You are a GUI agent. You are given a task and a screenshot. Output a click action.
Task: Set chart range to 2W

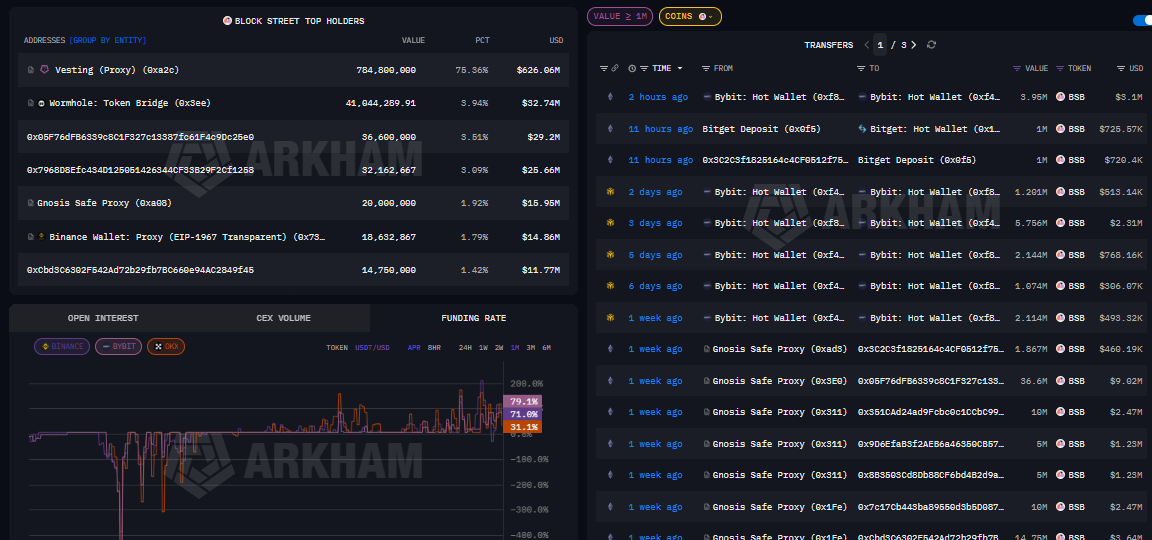pyautogui.click(x=499, y=348)
